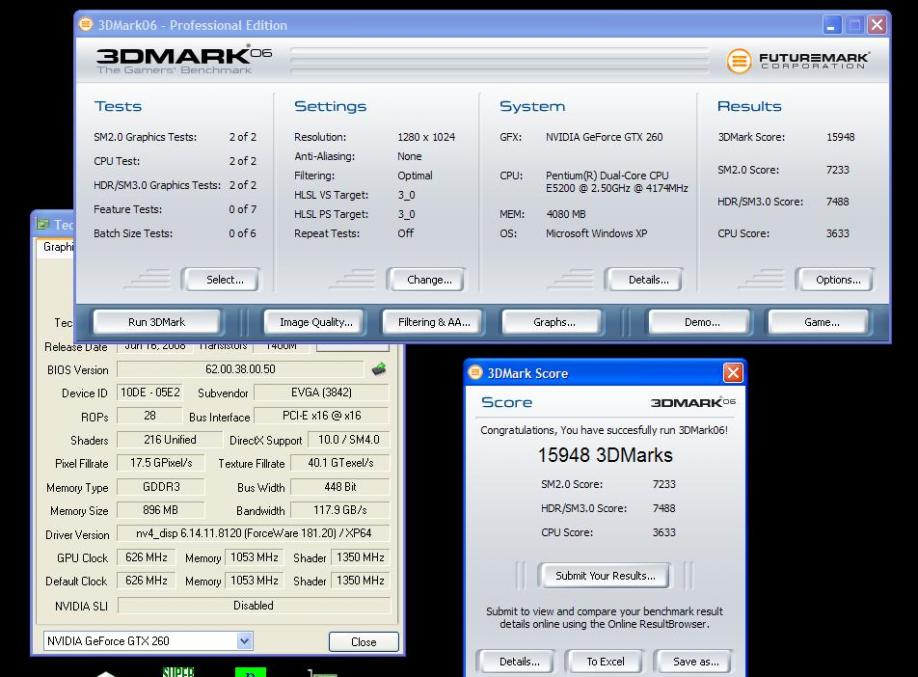The height and width of the screenshot is (677, 918).
Task: Click the Change... settings button
Action: point(426,279)
